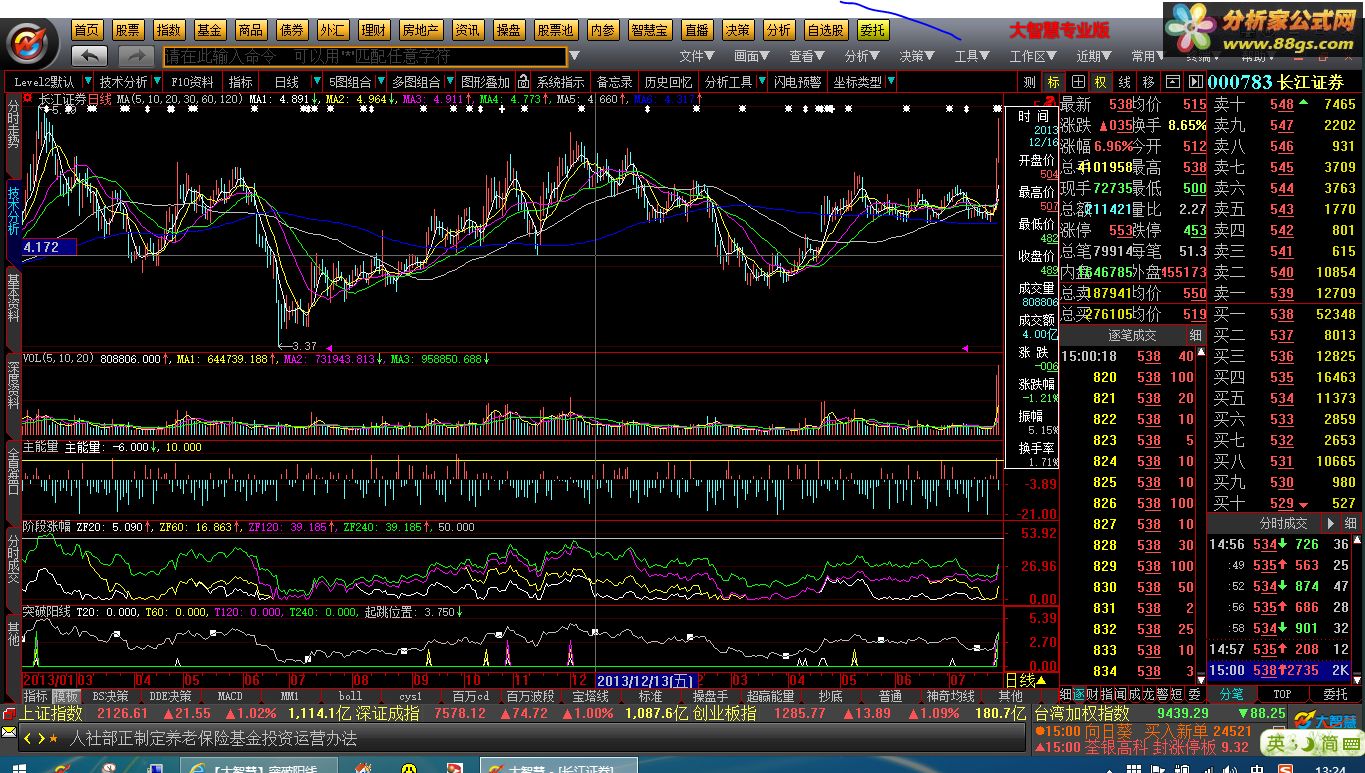Image resolution: width=1365 pixels, height=773 pixels.
Task: Go forward with the right arrow button
Action: tap(136, 56)
